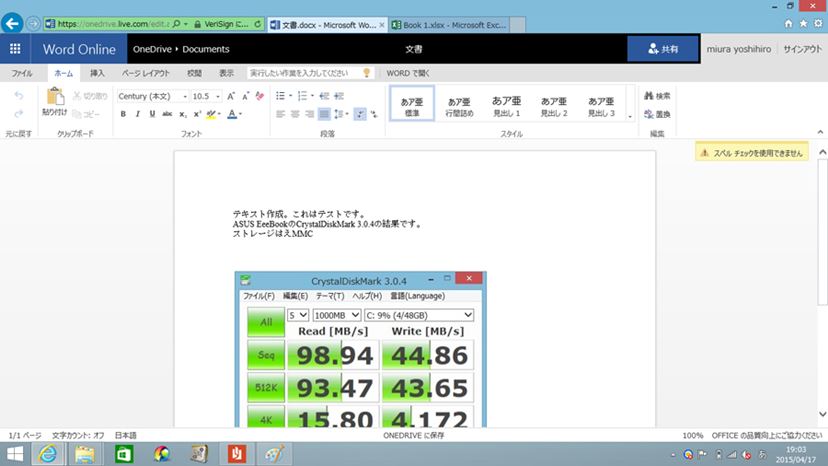This screenshot has height=466, width=828.
Task: Open the ファイル (File) tab
Action: (x=22, y=73)
